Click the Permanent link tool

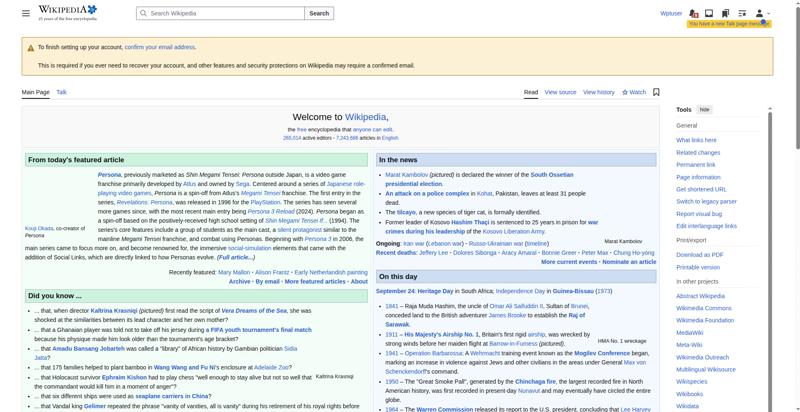tap(695, 165)
